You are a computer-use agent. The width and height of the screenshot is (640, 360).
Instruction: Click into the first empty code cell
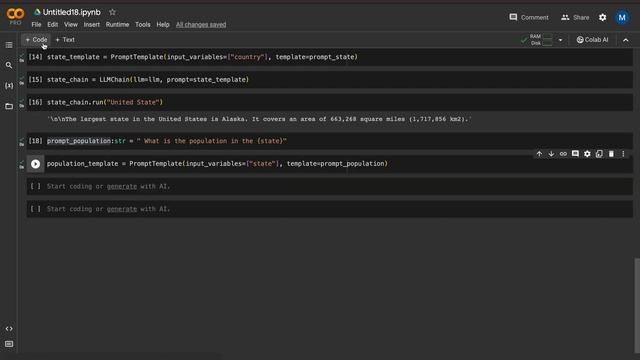pos(330,186)
